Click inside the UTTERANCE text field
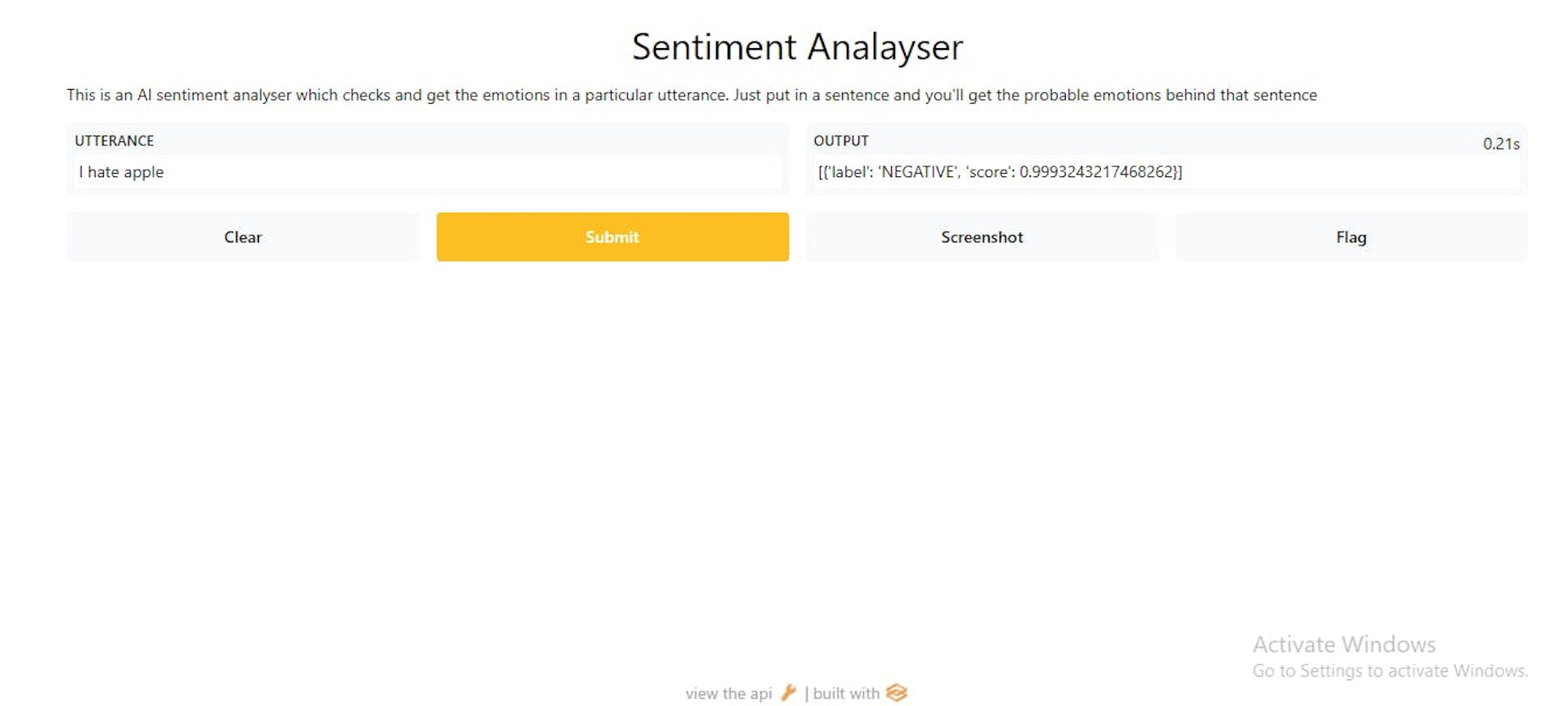 coord(427,172)
